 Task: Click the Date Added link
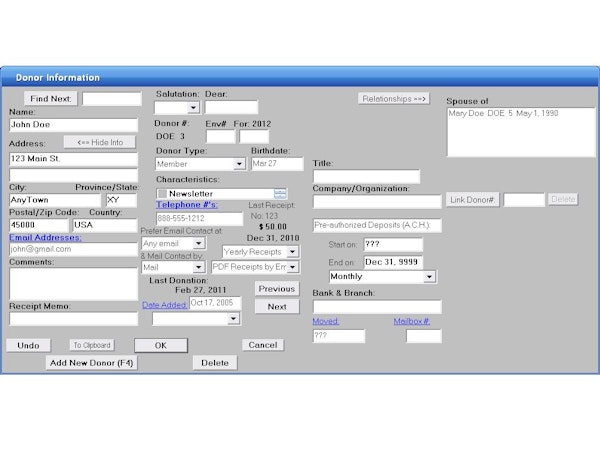click(x=164, y=304)
